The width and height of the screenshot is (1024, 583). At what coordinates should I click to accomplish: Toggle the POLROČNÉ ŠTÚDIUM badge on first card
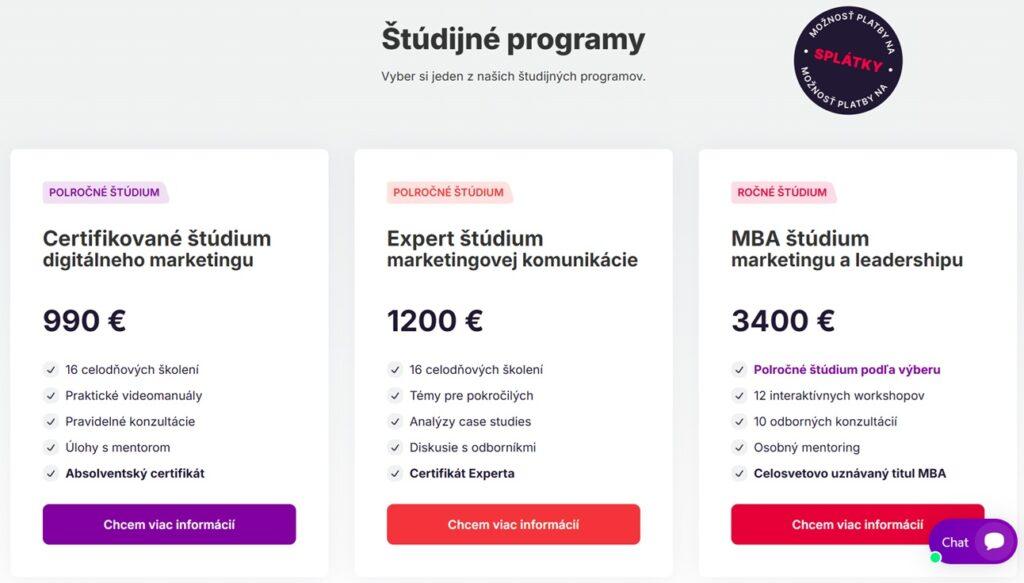pos(104,193)
